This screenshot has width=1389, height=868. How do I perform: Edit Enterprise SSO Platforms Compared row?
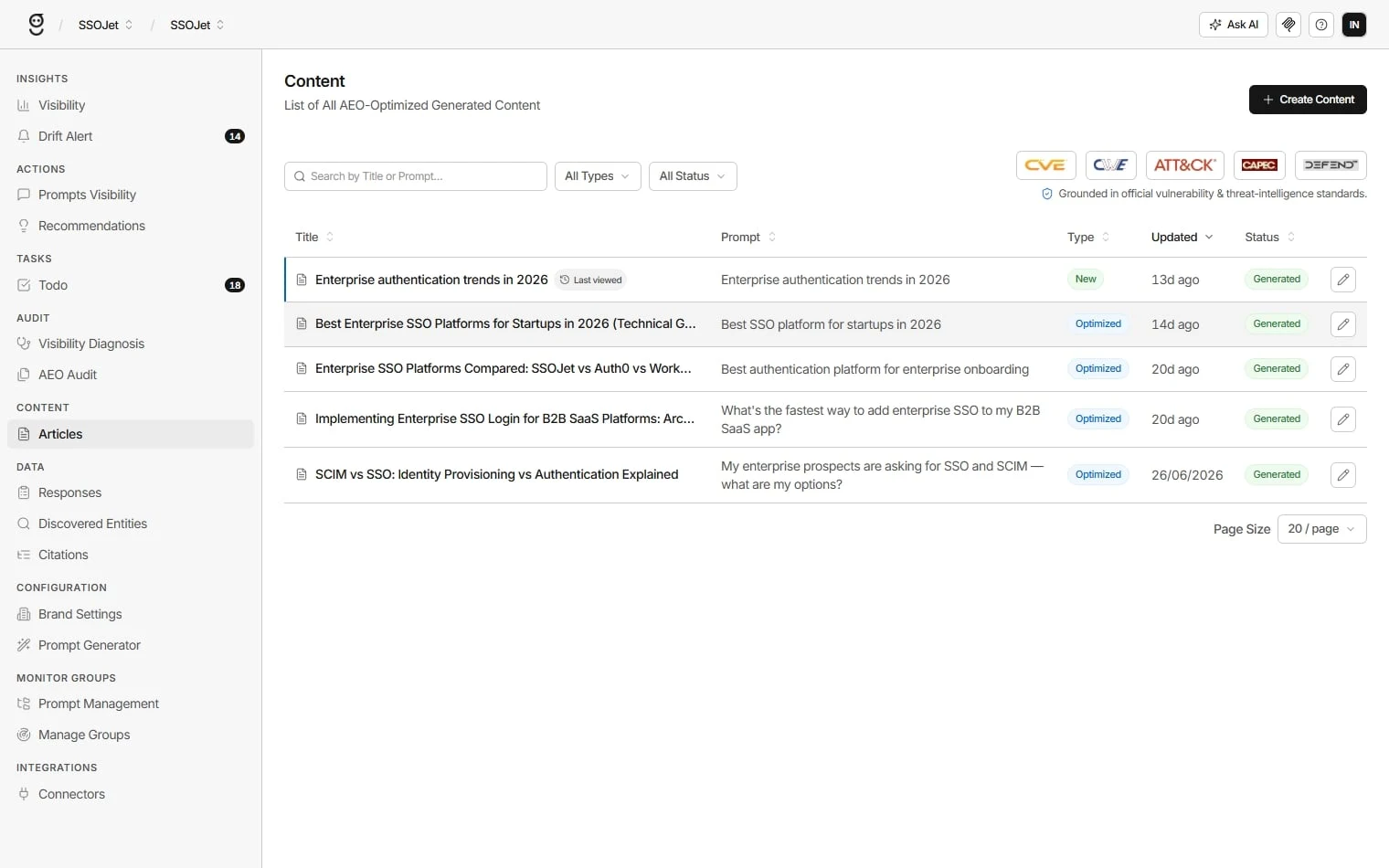[x=1342, y=369]
